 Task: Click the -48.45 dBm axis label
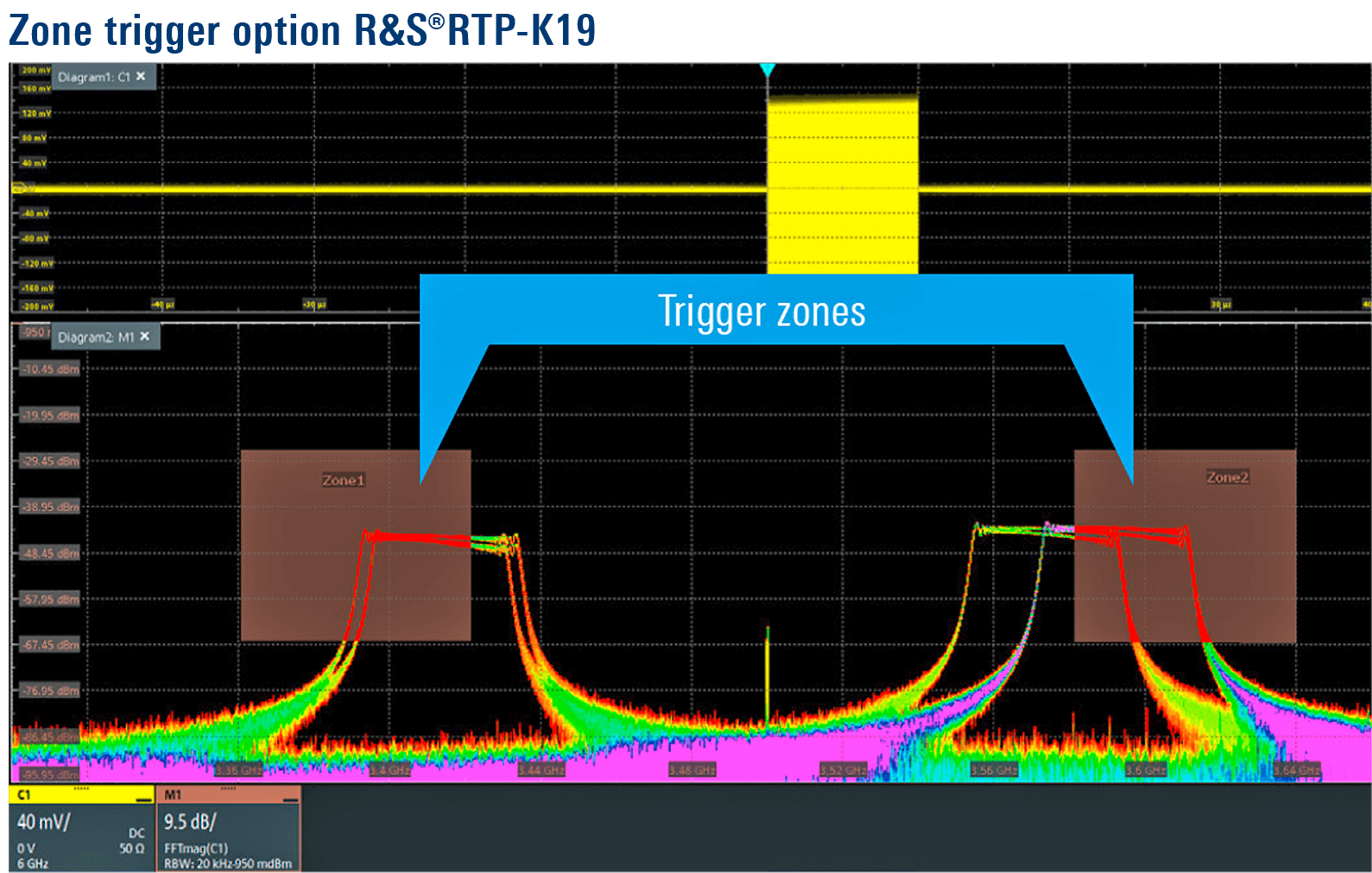(x=50, y=554)
